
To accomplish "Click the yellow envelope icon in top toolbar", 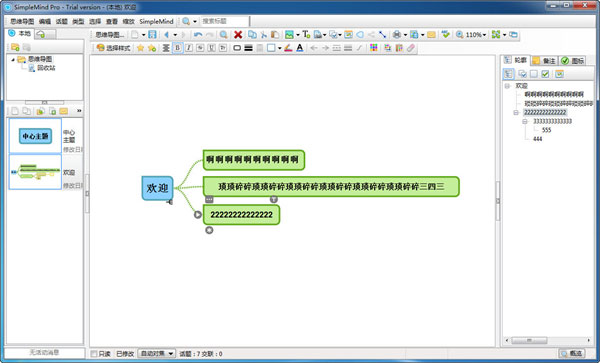I will (x=431, y=35).
